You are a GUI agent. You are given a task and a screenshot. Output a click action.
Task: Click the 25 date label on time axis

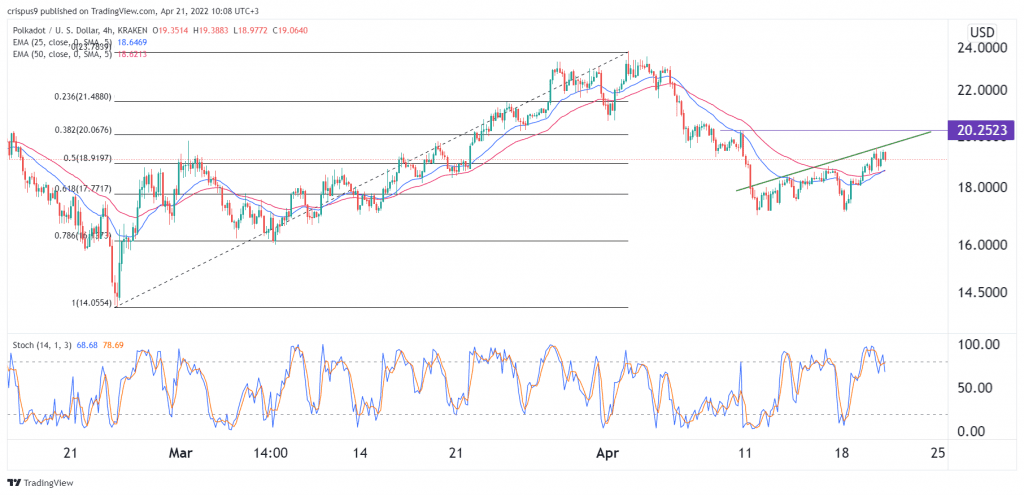pyautogui.click(x=938, y=451)
